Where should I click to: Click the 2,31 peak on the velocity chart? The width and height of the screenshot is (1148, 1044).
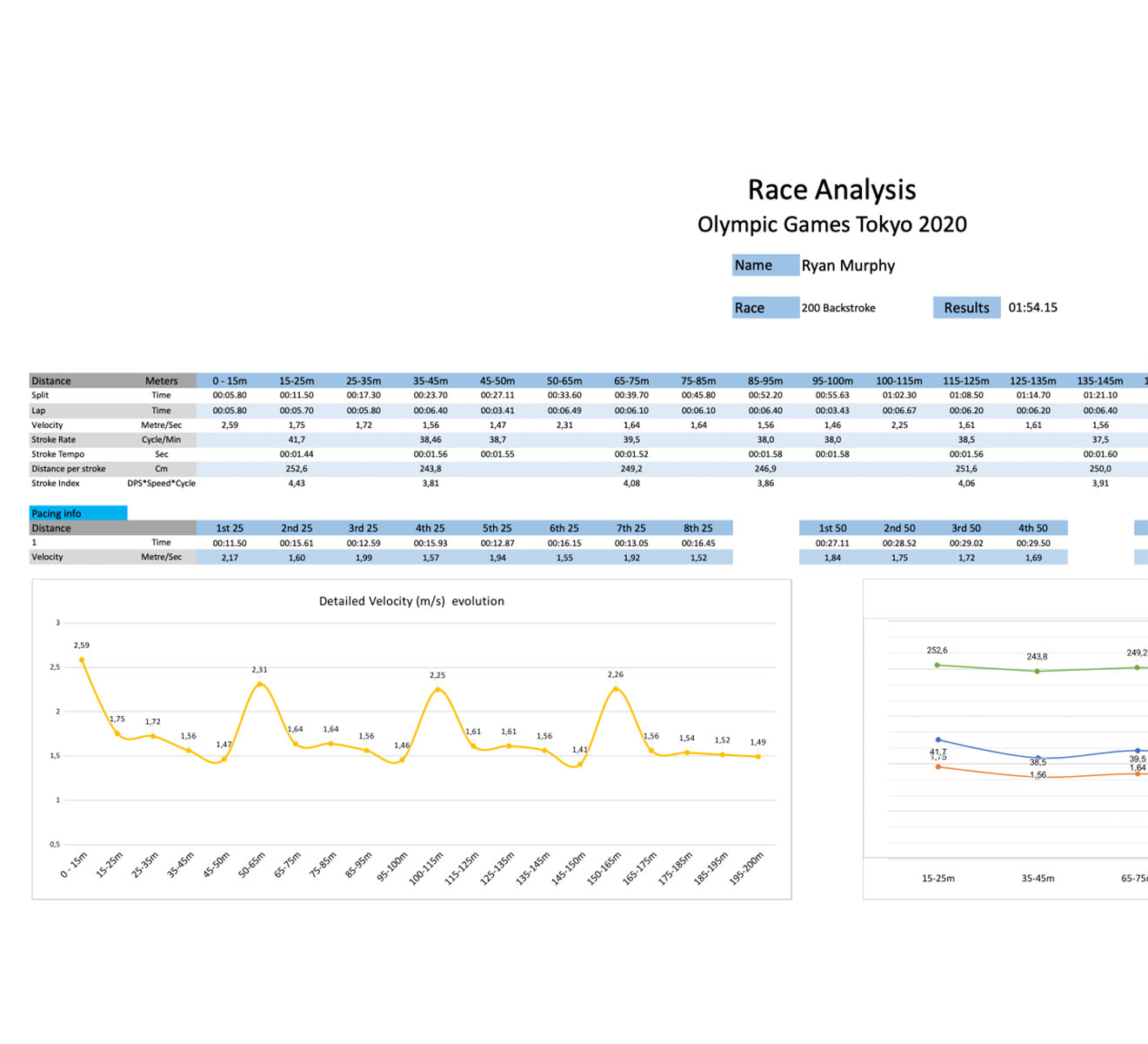259,684
